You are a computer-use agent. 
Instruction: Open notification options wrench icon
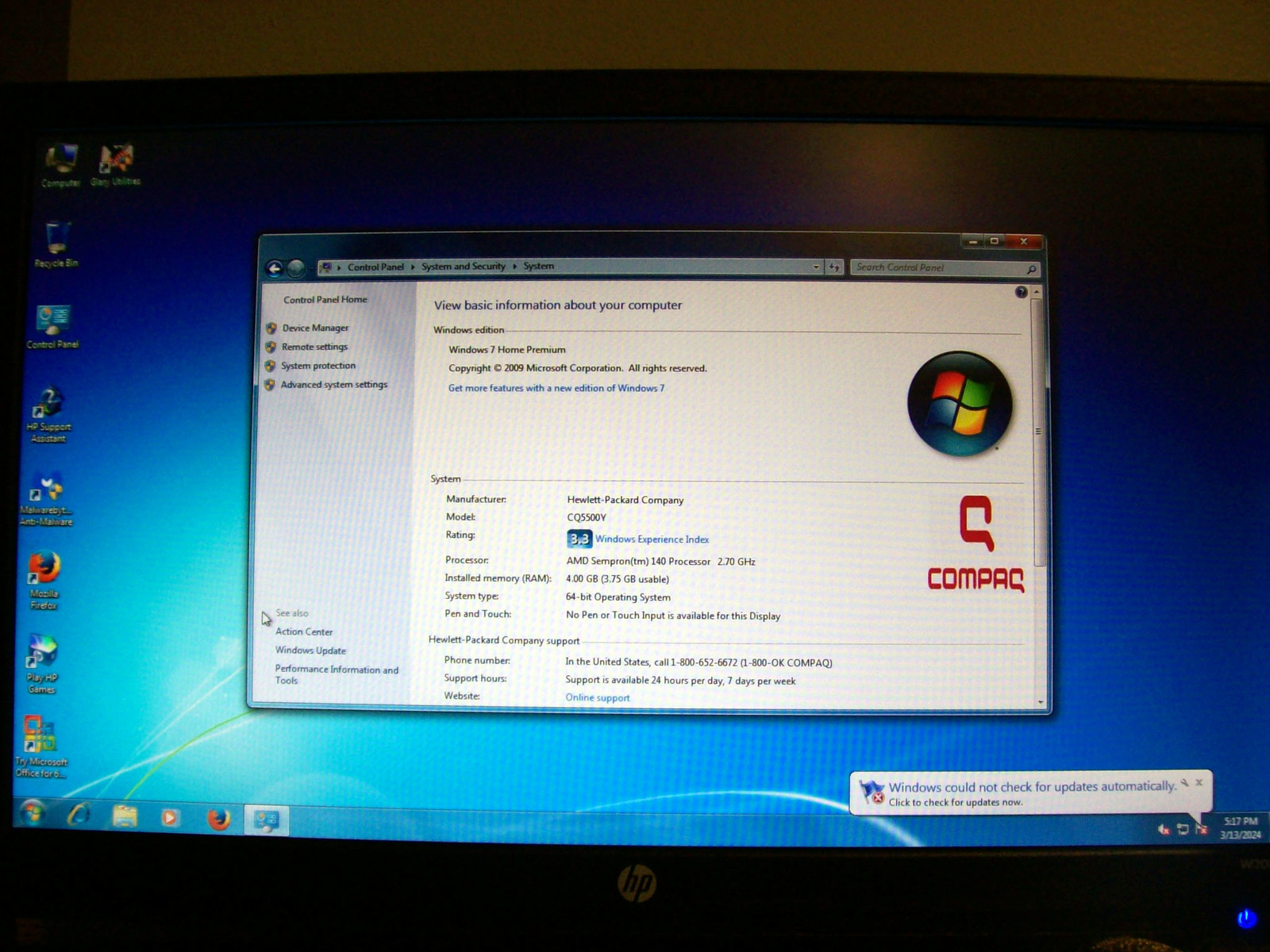1184,782
